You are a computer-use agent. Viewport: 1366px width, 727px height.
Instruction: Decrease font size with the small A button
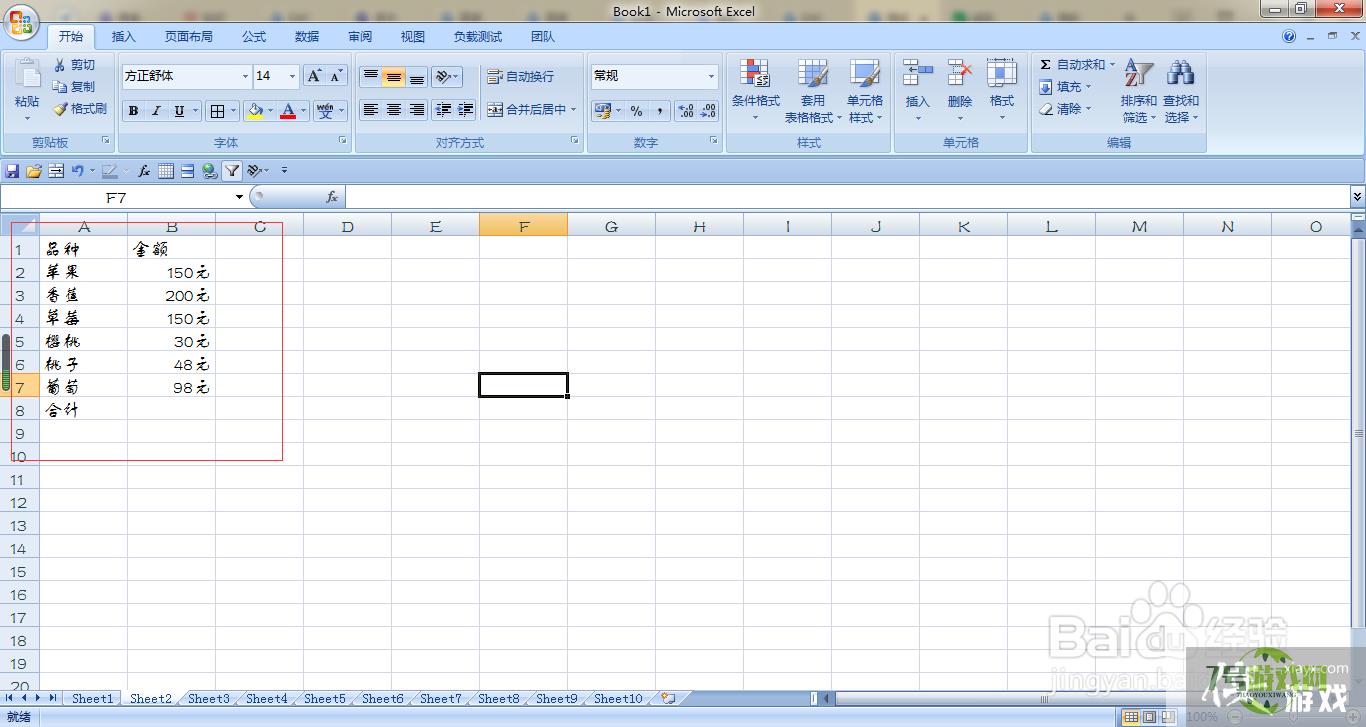pyautogui.click(x=337, y=76)
